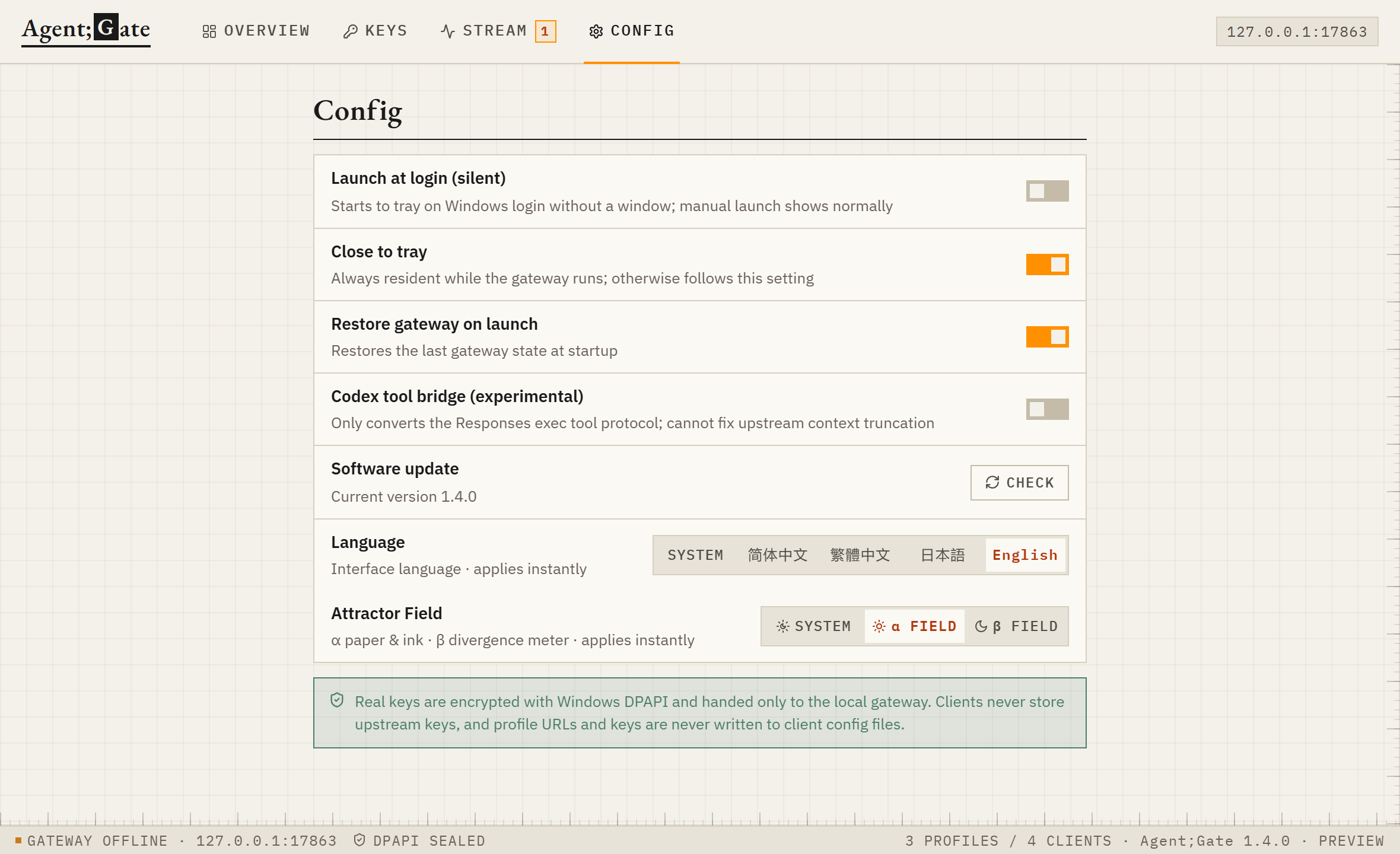
Task: Click the Stream pulse icon
Action: pos(448,31)
